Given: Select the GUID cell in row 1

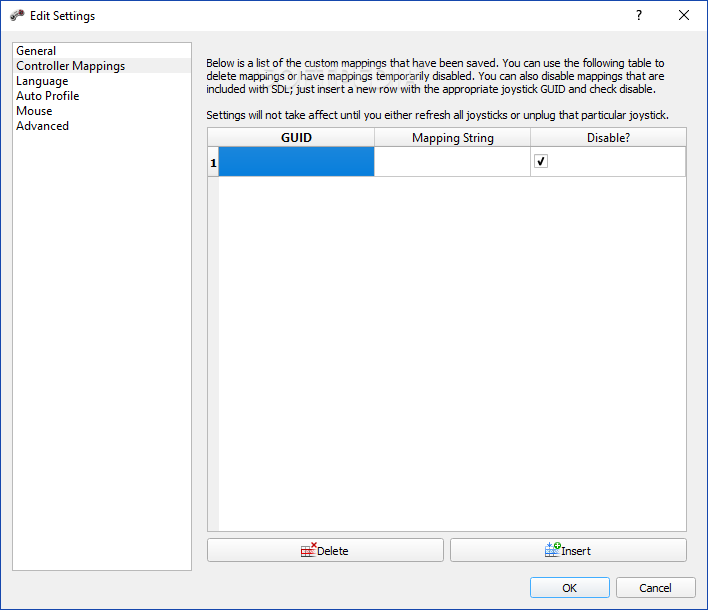Looking at the screenshot, I should (x=296, y=162).
